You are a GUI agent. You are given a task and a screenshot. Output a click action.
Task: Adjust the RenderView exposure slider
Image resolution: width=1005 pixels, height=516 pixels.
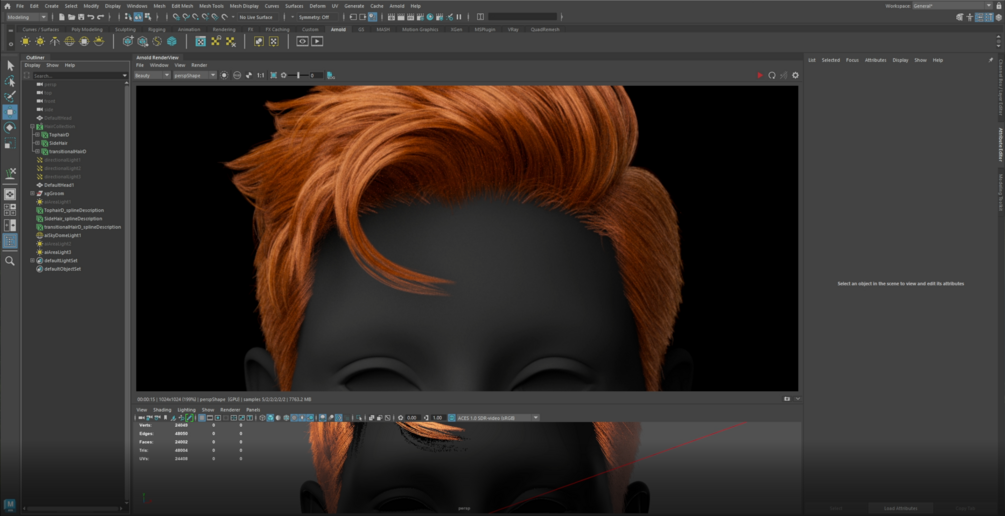point(299,75)
